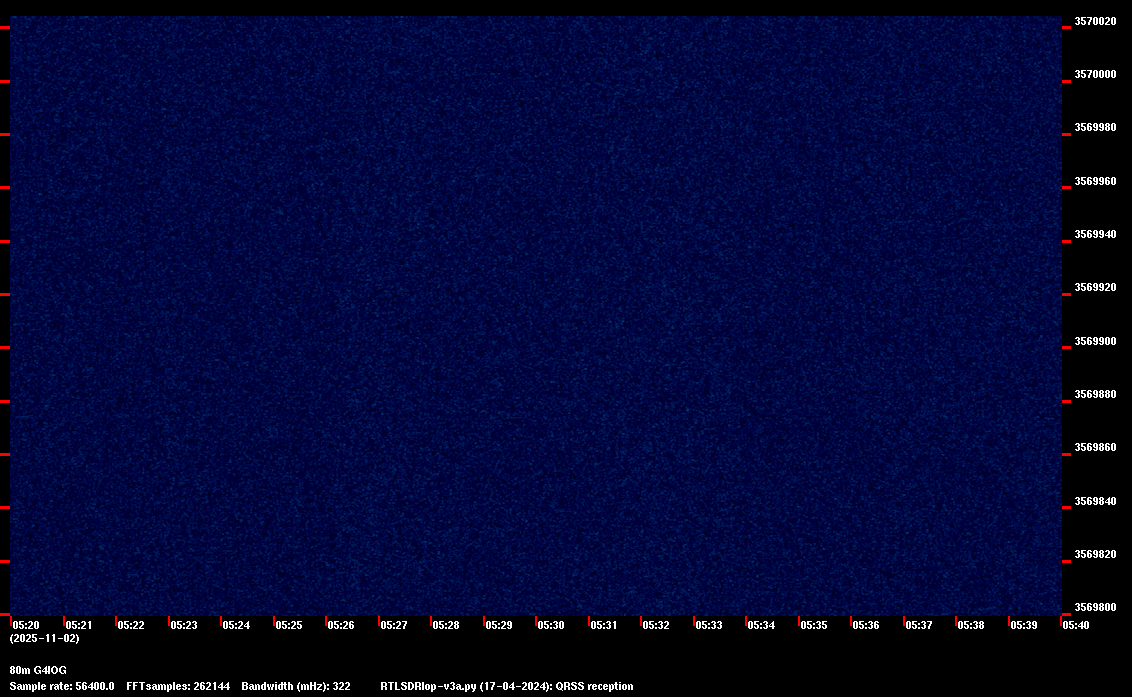This screenshot has height=697, width=1132.
Task: Select the 3569860 frequency label
Action: click(x=1095, y=448)
